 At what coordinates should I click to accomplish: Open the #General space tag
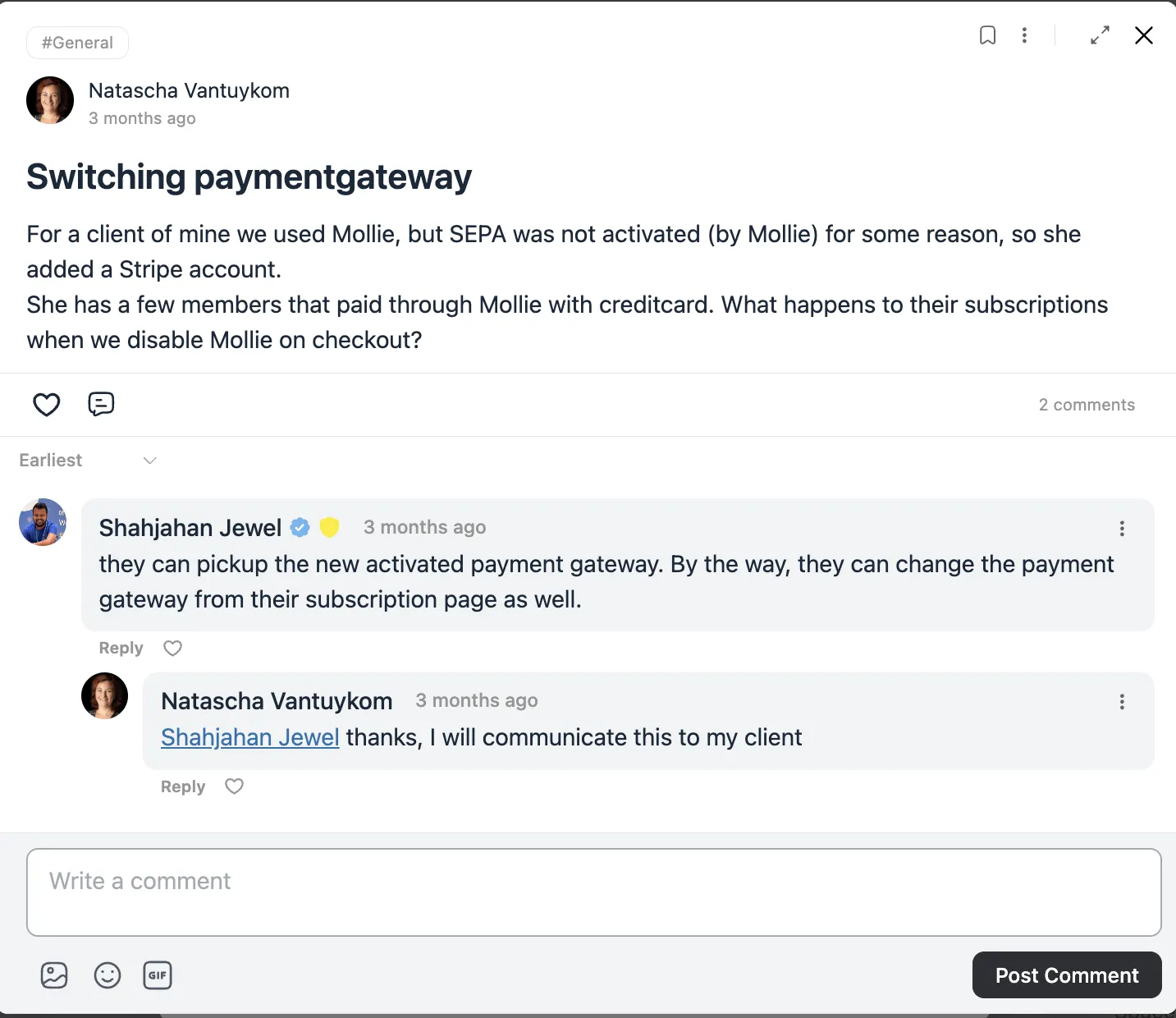[77, 43]
